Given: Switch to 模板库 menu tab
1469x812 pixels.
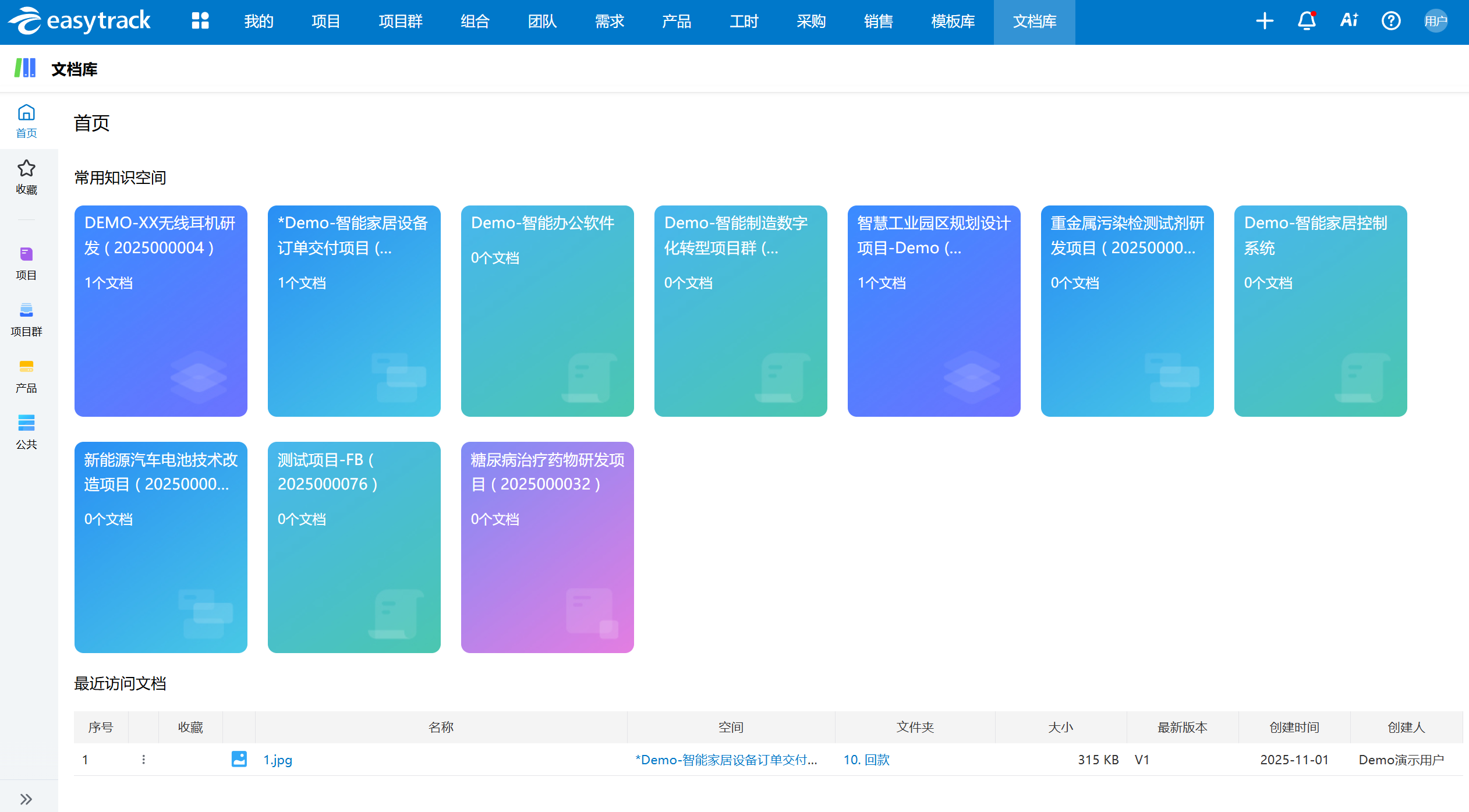Looking at the screenshot, I should [x=953, y=22].
